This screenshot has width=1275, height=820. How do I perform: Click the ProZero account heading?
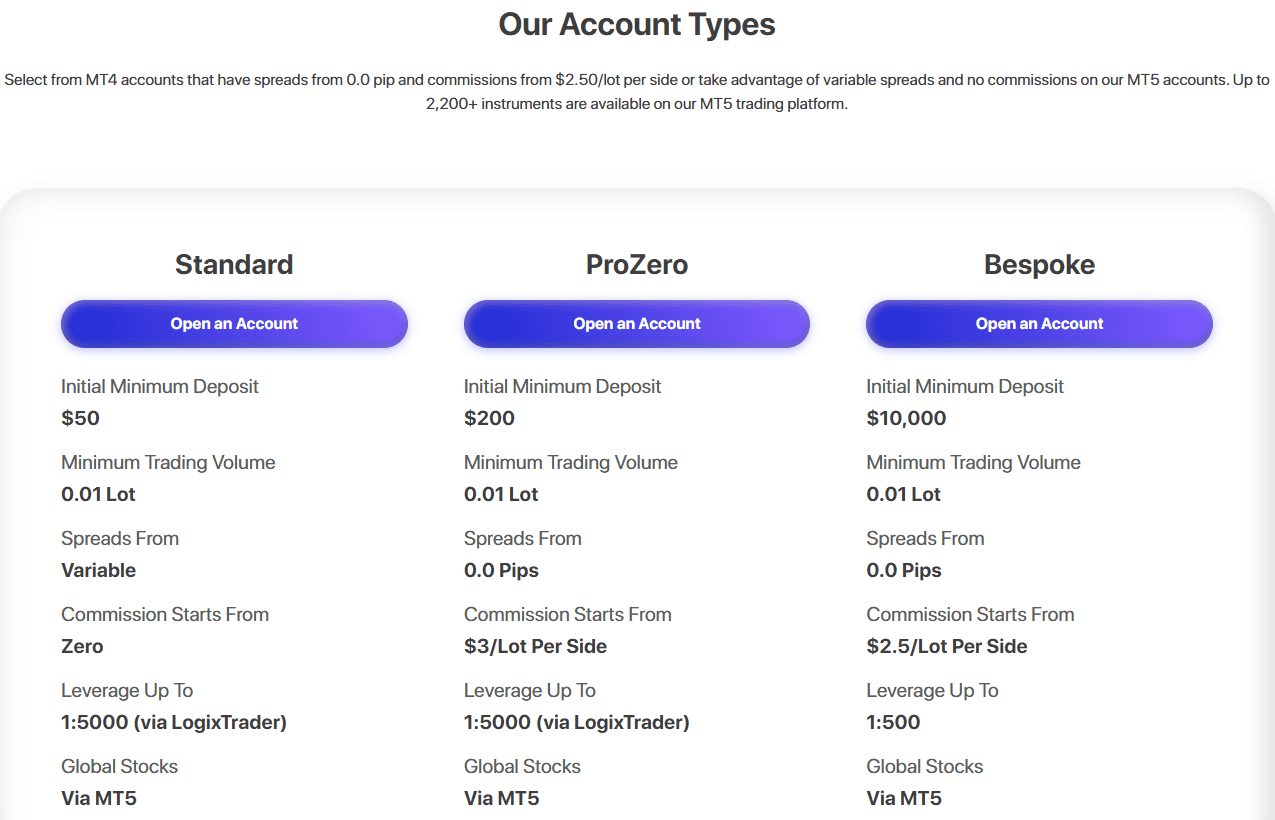point(636,265)
